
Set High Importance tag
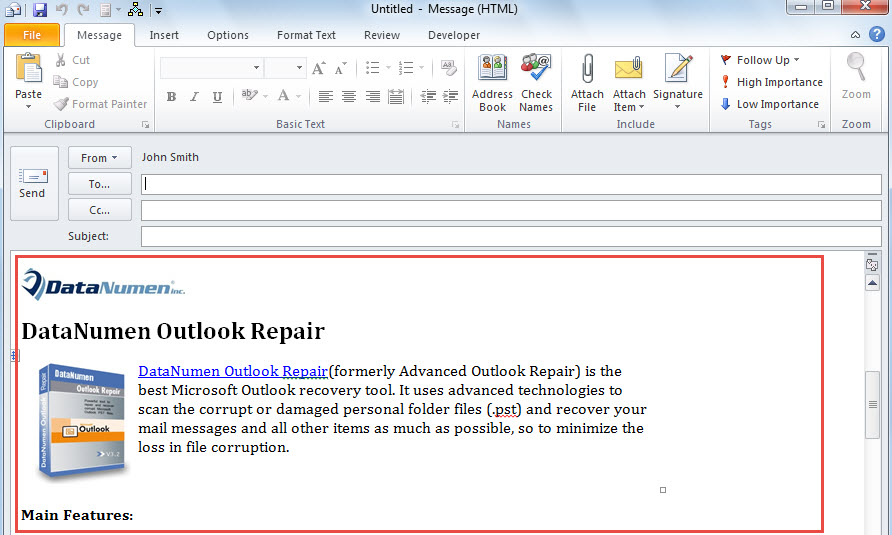coord(772,82)
